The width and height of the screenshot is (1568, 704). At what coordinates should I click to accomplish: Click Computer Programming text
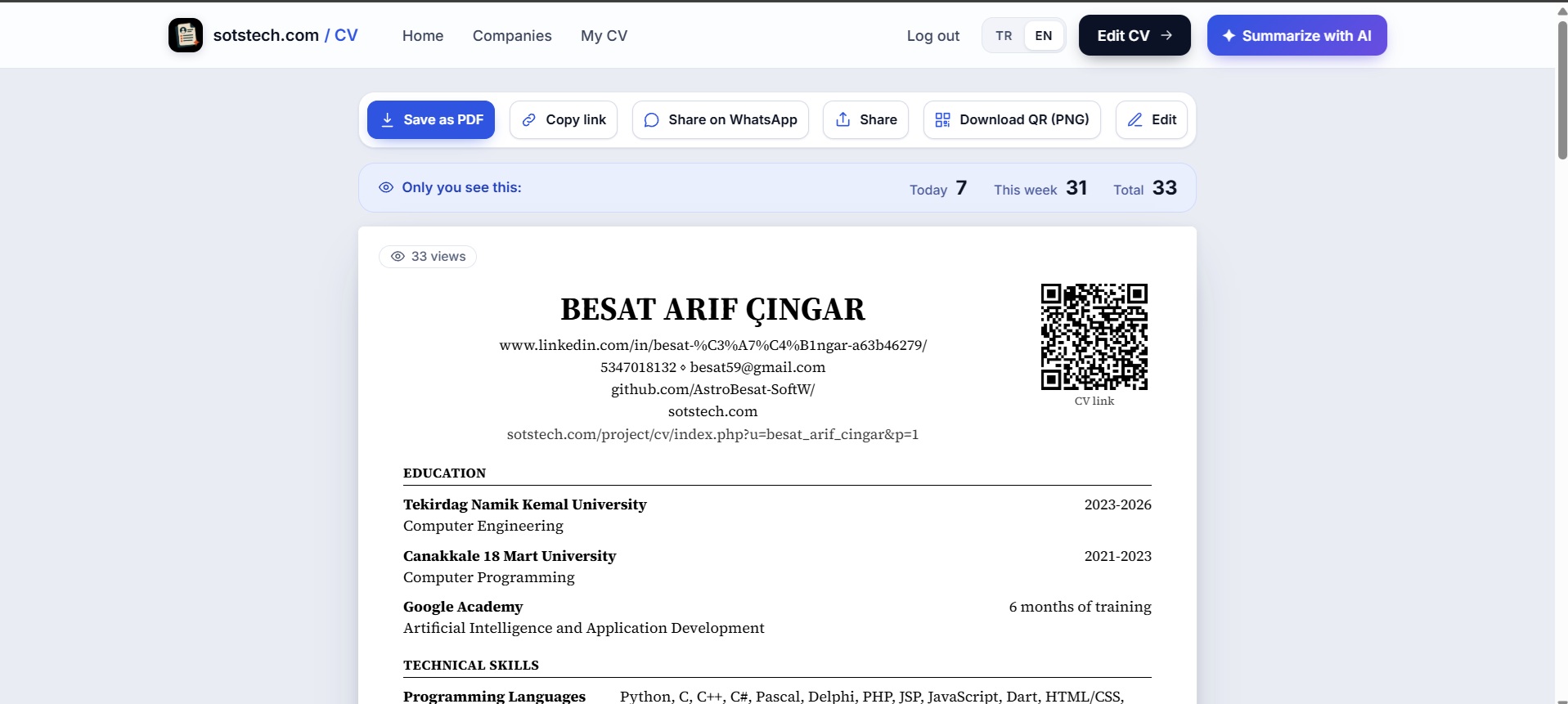[489, 577]
